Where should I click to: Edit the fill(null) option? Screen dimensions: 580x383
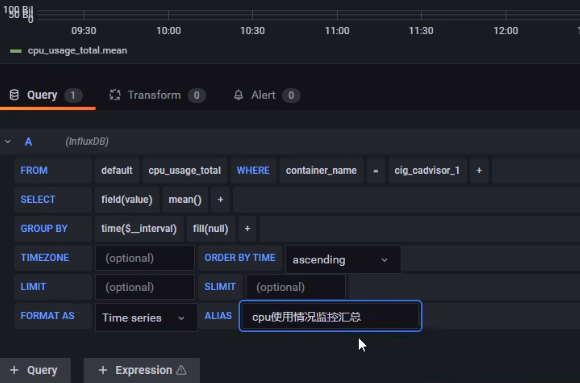coord(210,228)
